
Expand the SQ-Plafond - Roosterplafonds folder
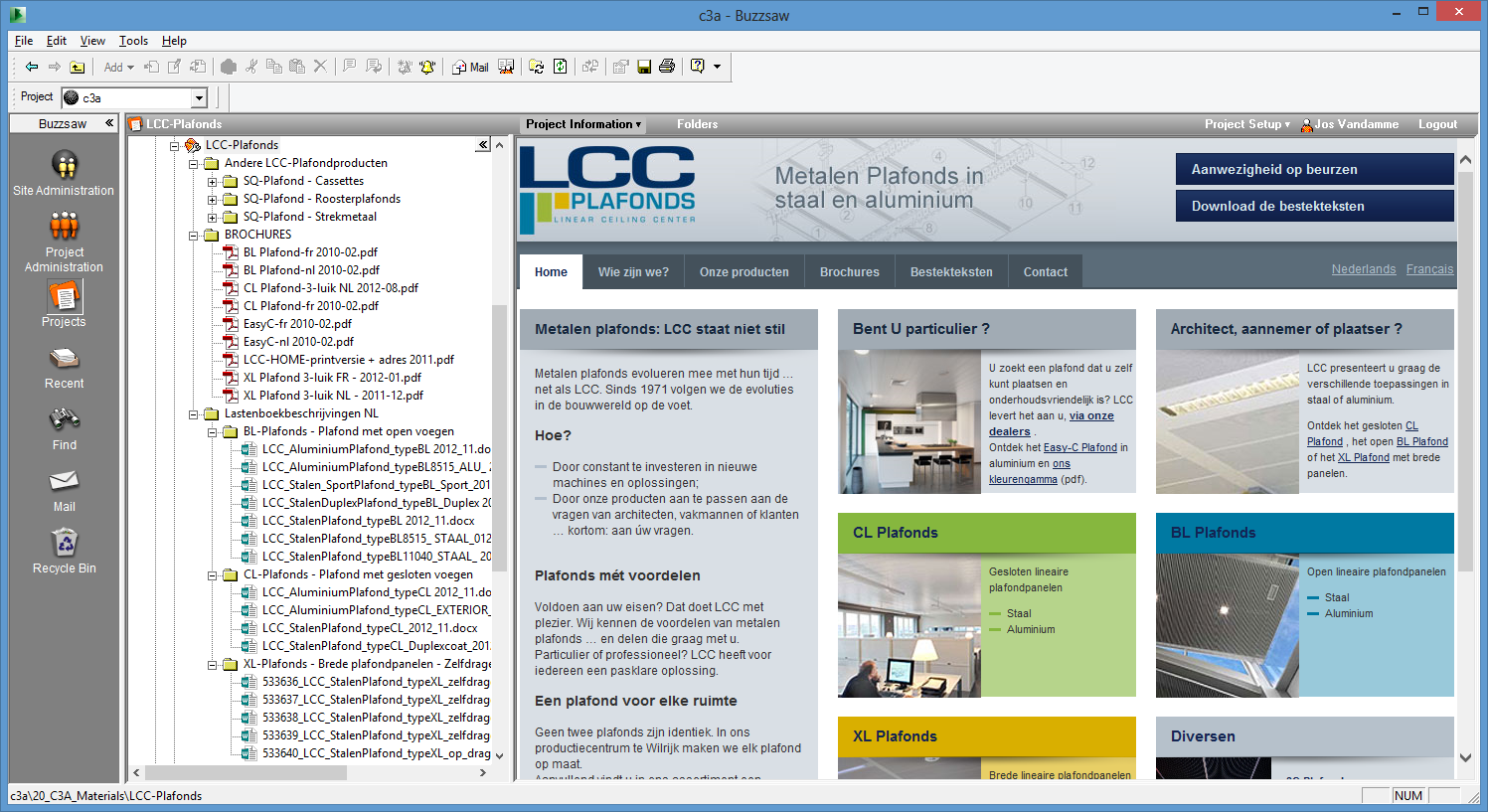pos(212,199)
